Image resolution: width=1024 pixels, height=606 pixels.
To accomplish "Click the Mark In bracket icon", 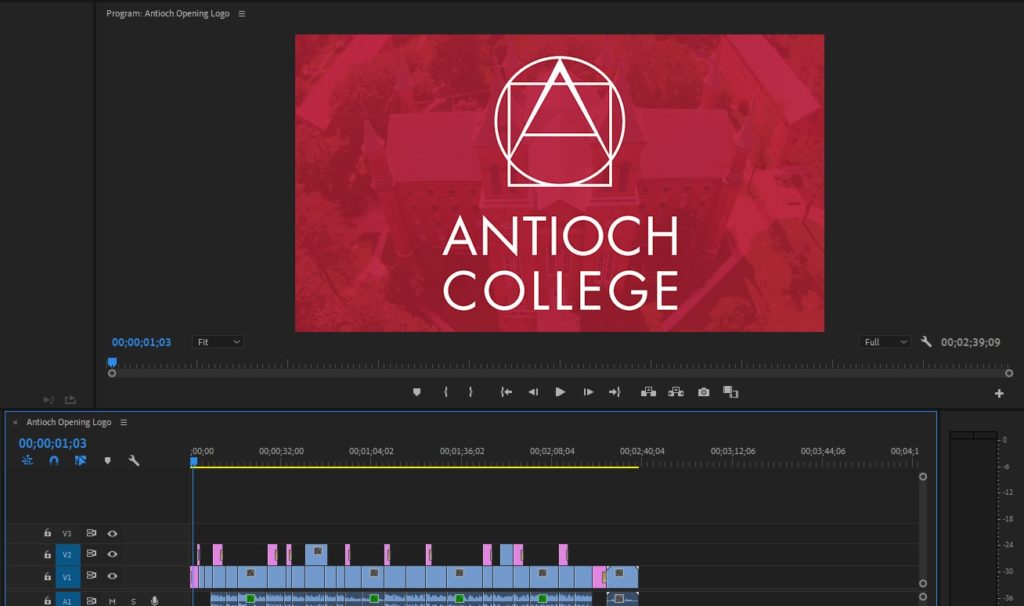I will 446,392.
